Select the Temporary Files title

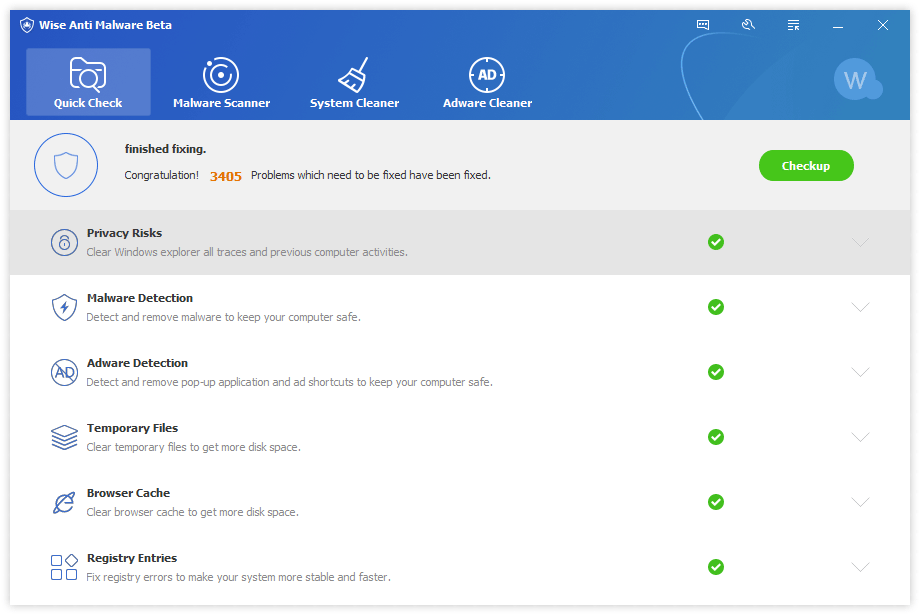coord(133,428)
